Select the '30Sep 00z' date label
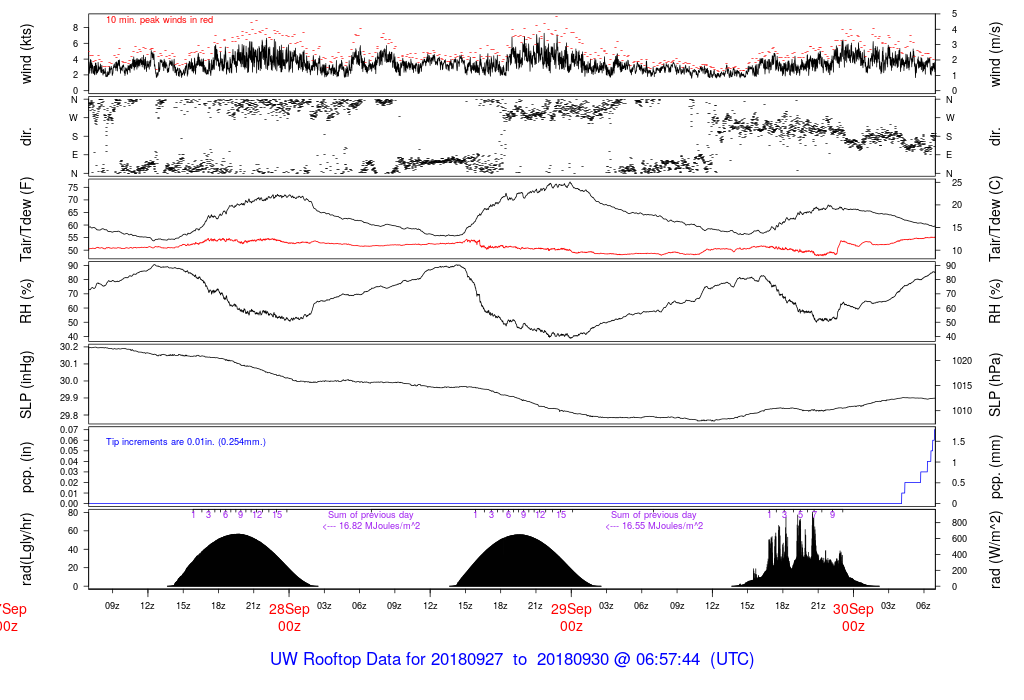The height and width of the screenshot is (700, 1024). point(854,618)
